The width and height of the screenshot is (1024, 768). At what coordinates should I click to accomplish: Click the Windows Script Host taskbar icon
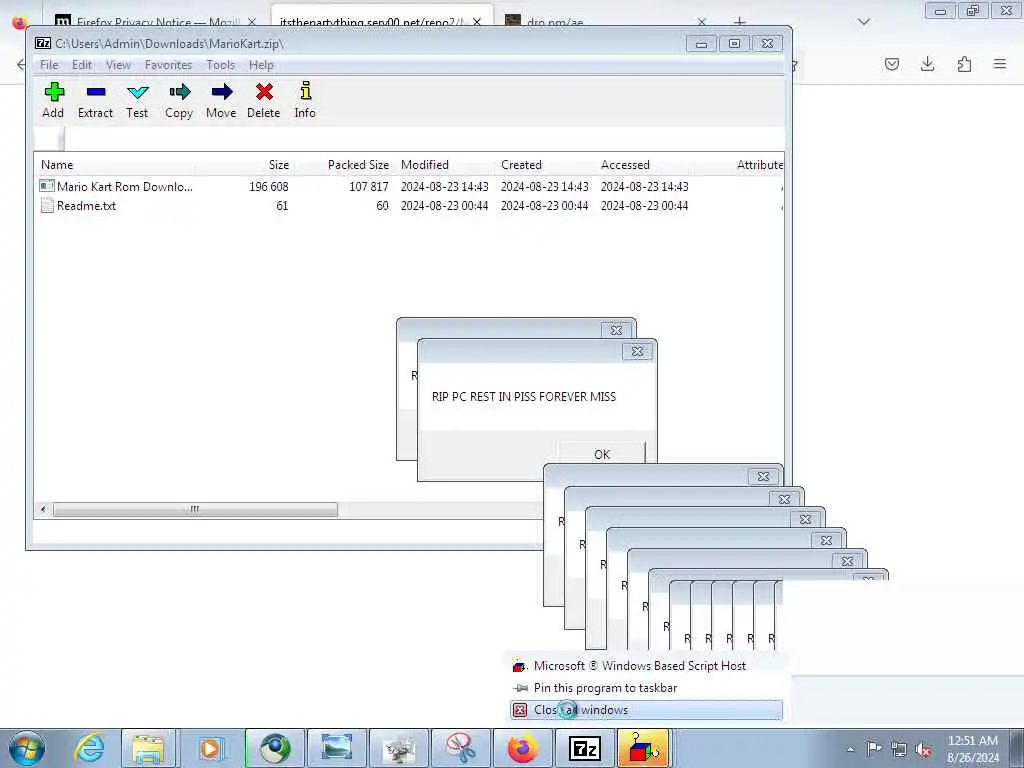coord(643,748)
